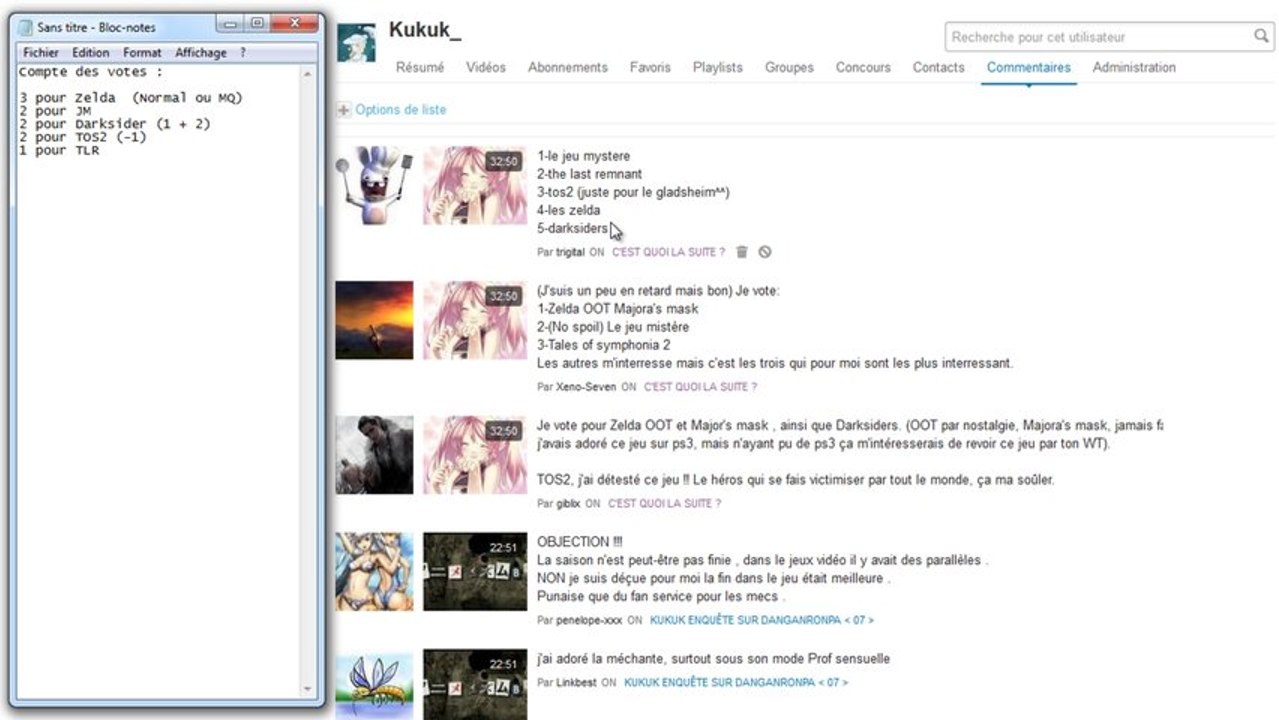The height and width of the screenshot is (720, 1279).
Task: Click the search magnifier icon
Action: (x=1262, y=37)
